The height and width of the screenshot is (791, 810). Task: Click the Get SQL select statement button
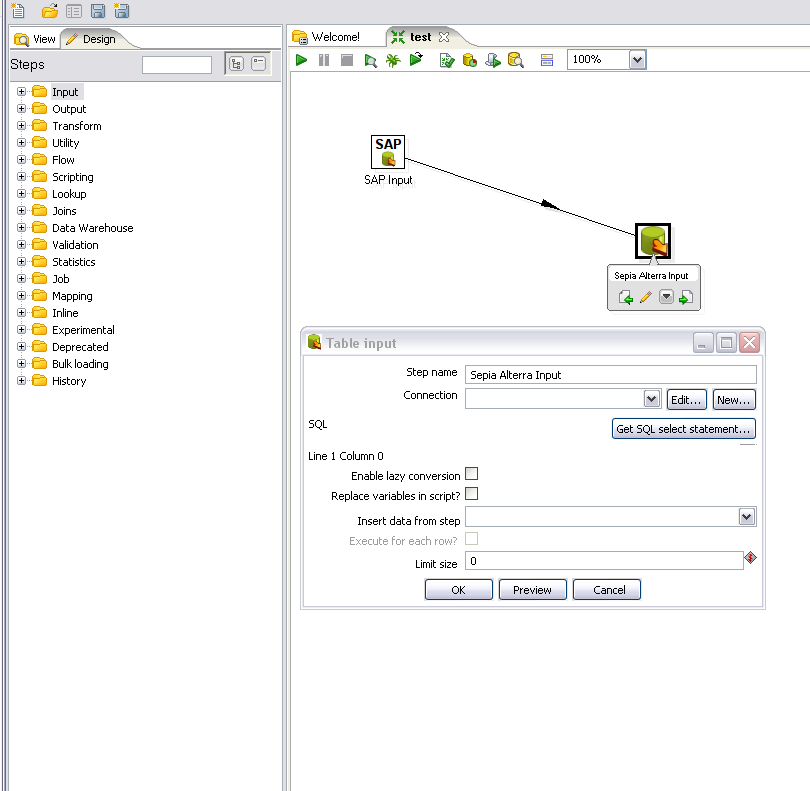(683, 429)
